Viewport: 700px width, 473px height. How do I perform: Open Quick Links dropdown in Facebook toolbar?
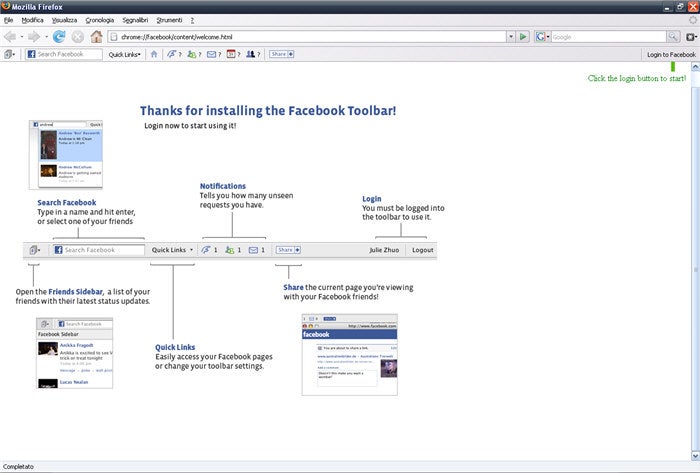pos(125,54)
